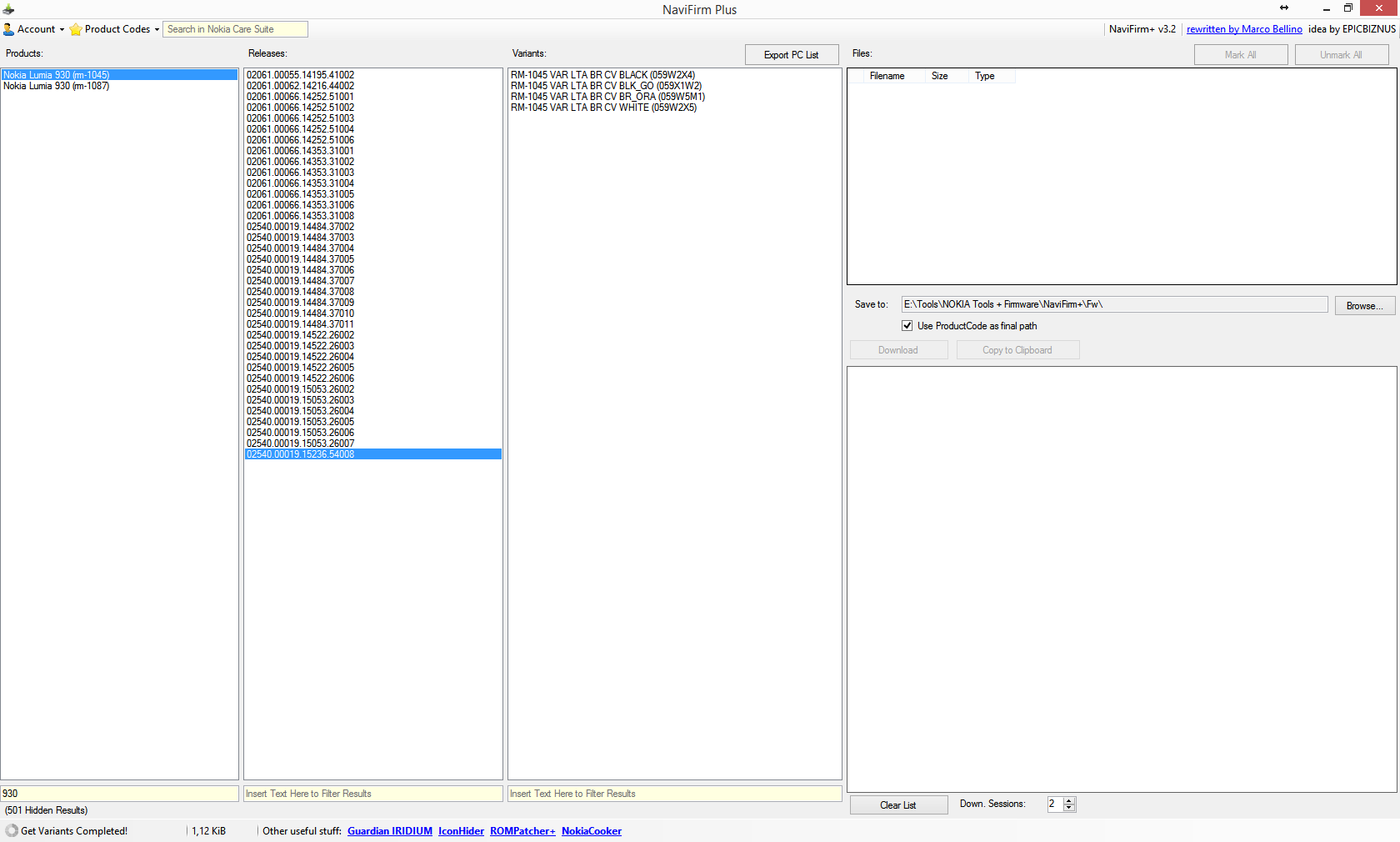Click the Unmark All button

pyautogui.click(x=1342, y=55)
